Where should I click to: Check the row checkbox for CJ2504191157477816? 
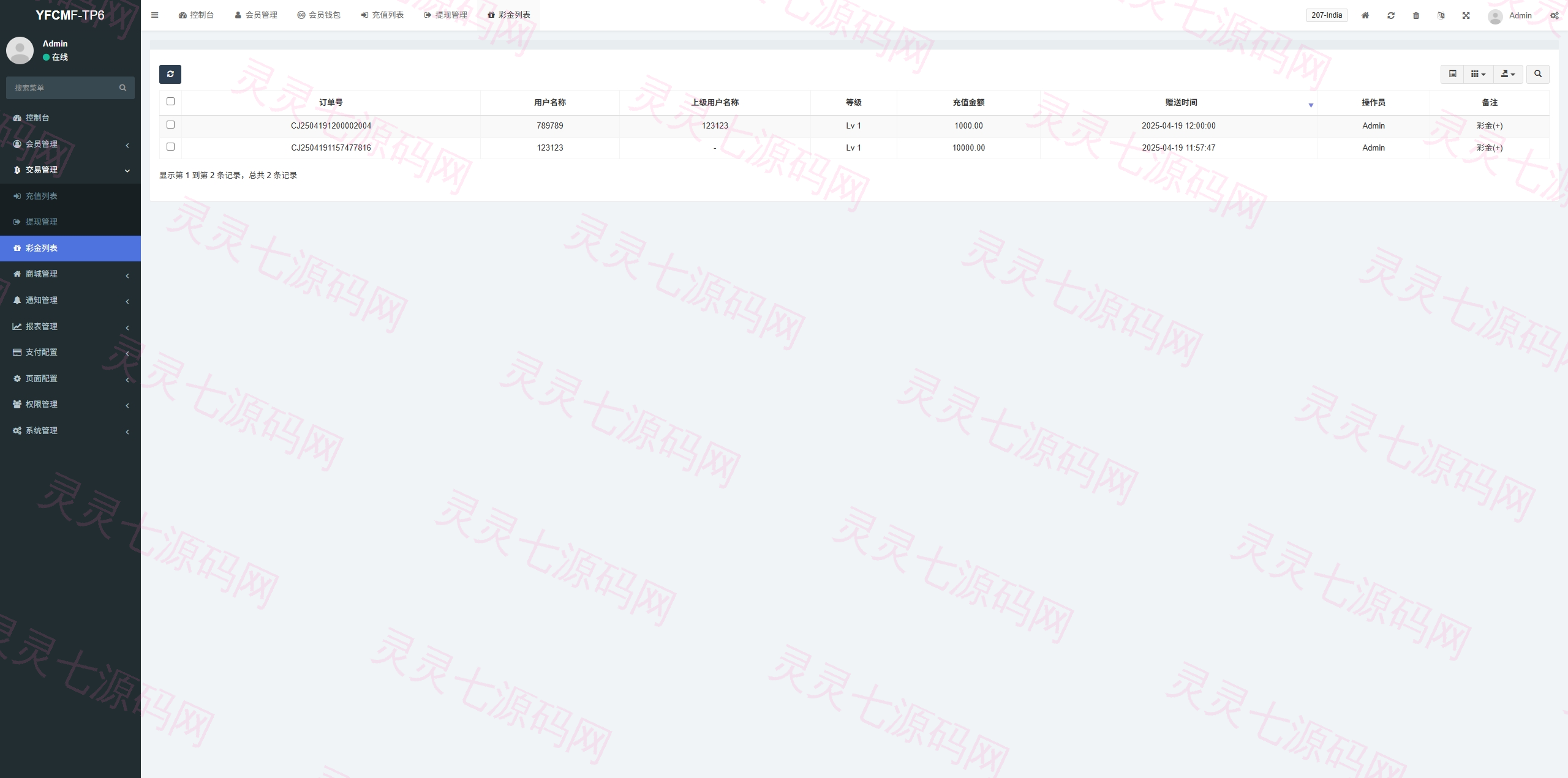pyautogui.click(x=170, y=147)
